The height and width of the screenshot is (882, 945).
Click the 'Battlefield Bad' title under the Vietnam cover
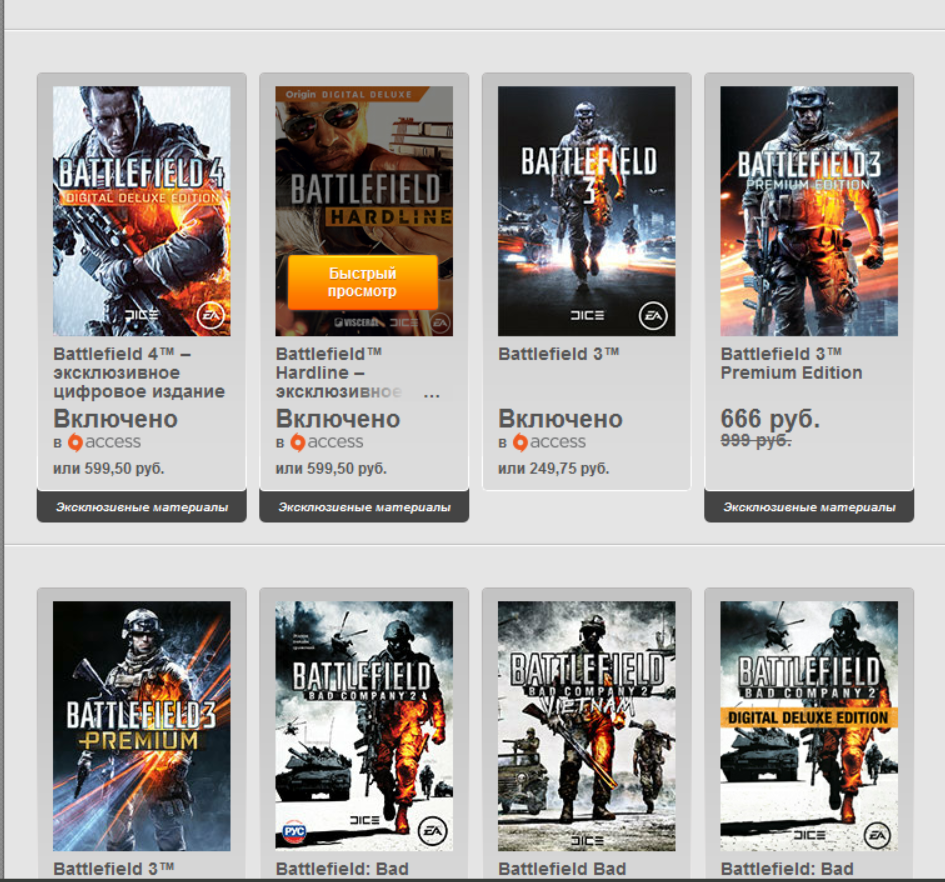coord(562,869)
